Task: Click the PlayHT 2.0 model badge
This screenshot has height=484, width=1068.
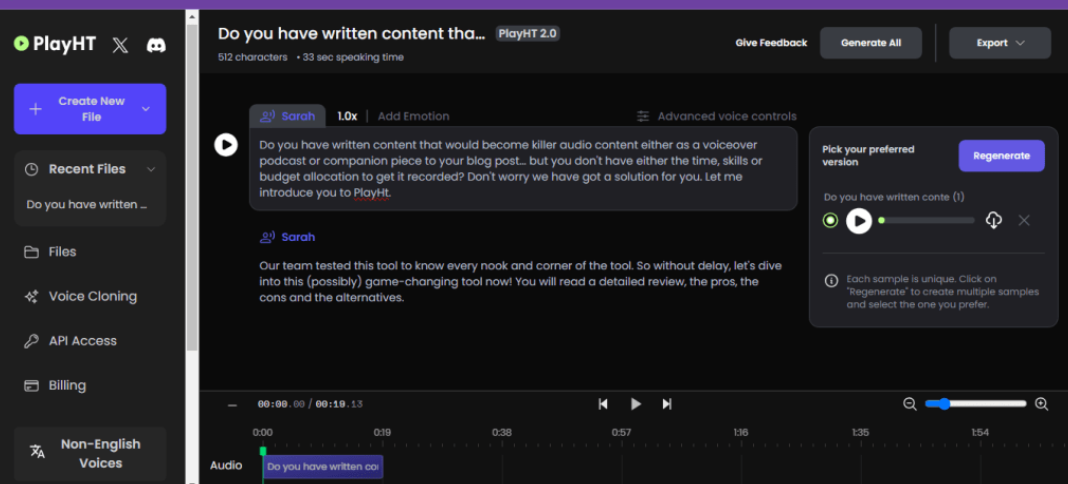Action: pos(528,33)
